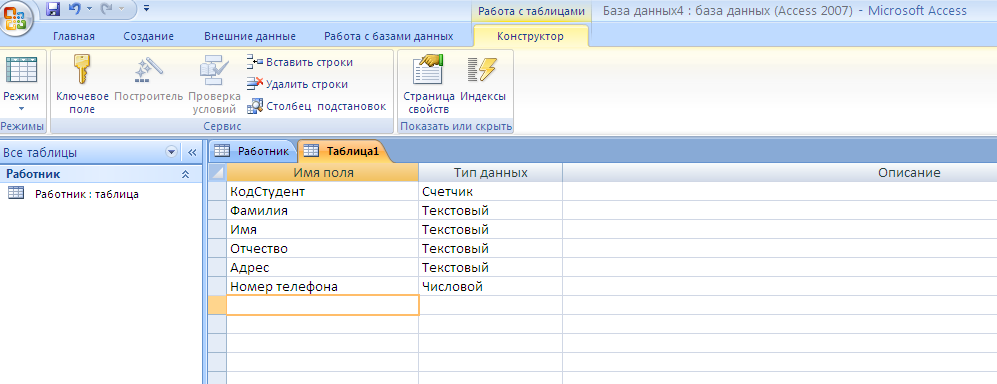997x384 pixels.
Task: Open Столбец подстановок lookup column wizard
Action: [317, 106]
